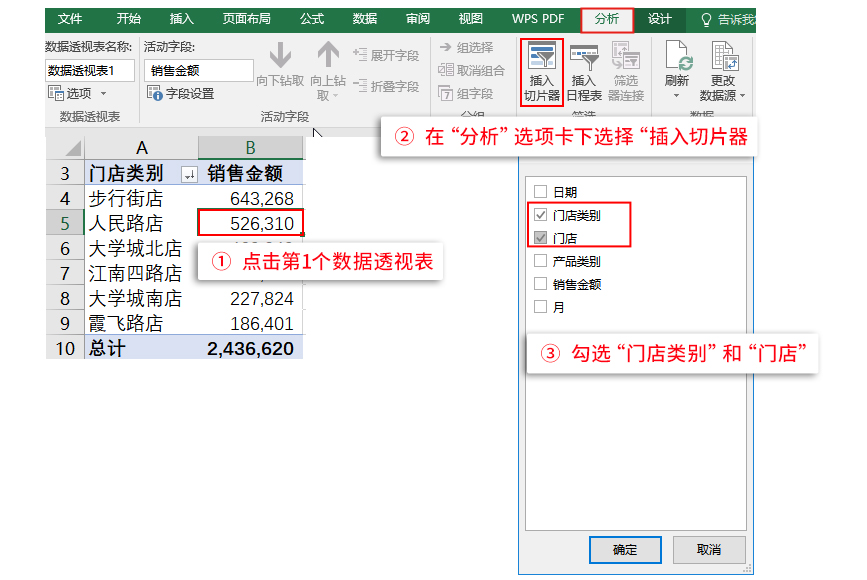This screenshot has height=580, width=867.
Task: Select row 8 header
Action: [65, 298]
